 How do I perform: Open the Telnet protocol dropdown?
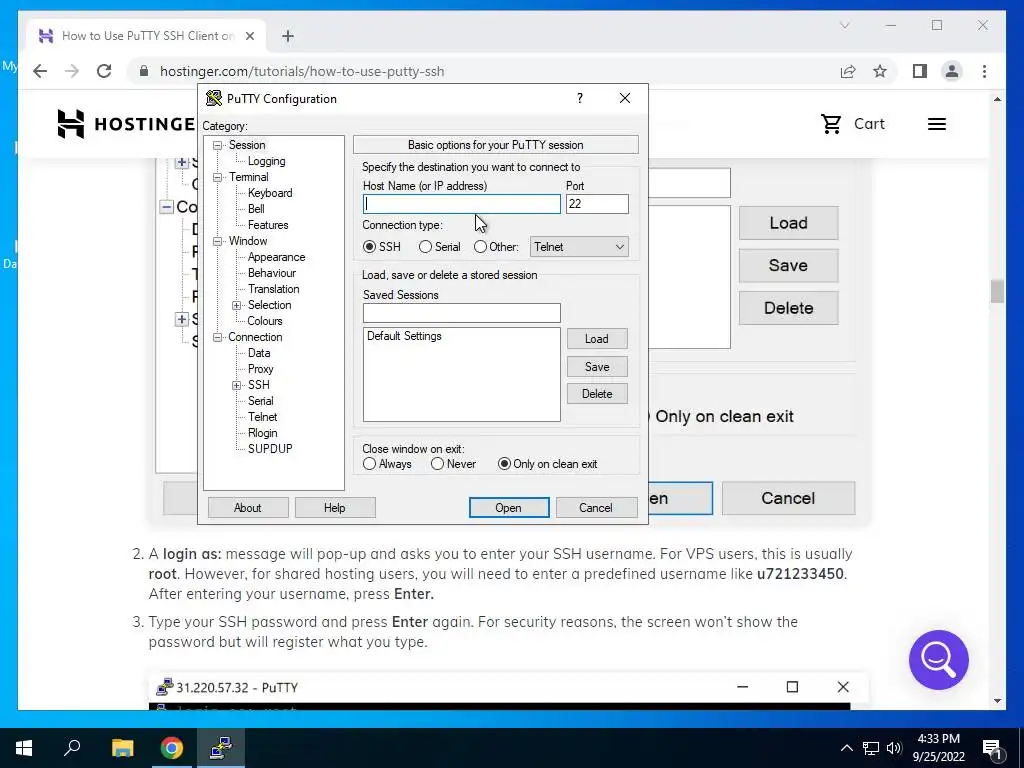tap(579, 247)
